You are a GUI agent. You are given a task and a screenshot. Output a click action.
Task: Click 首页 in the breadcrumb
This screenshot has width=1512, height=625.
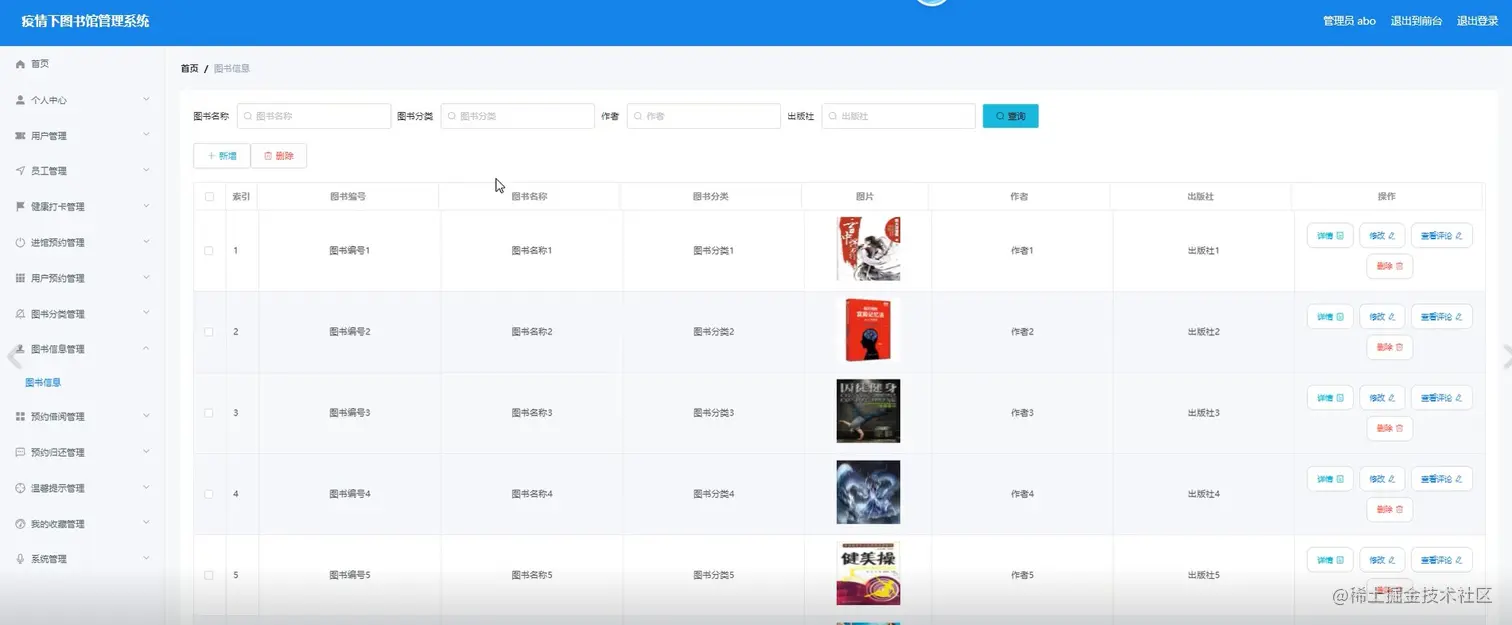pos(189,68)
